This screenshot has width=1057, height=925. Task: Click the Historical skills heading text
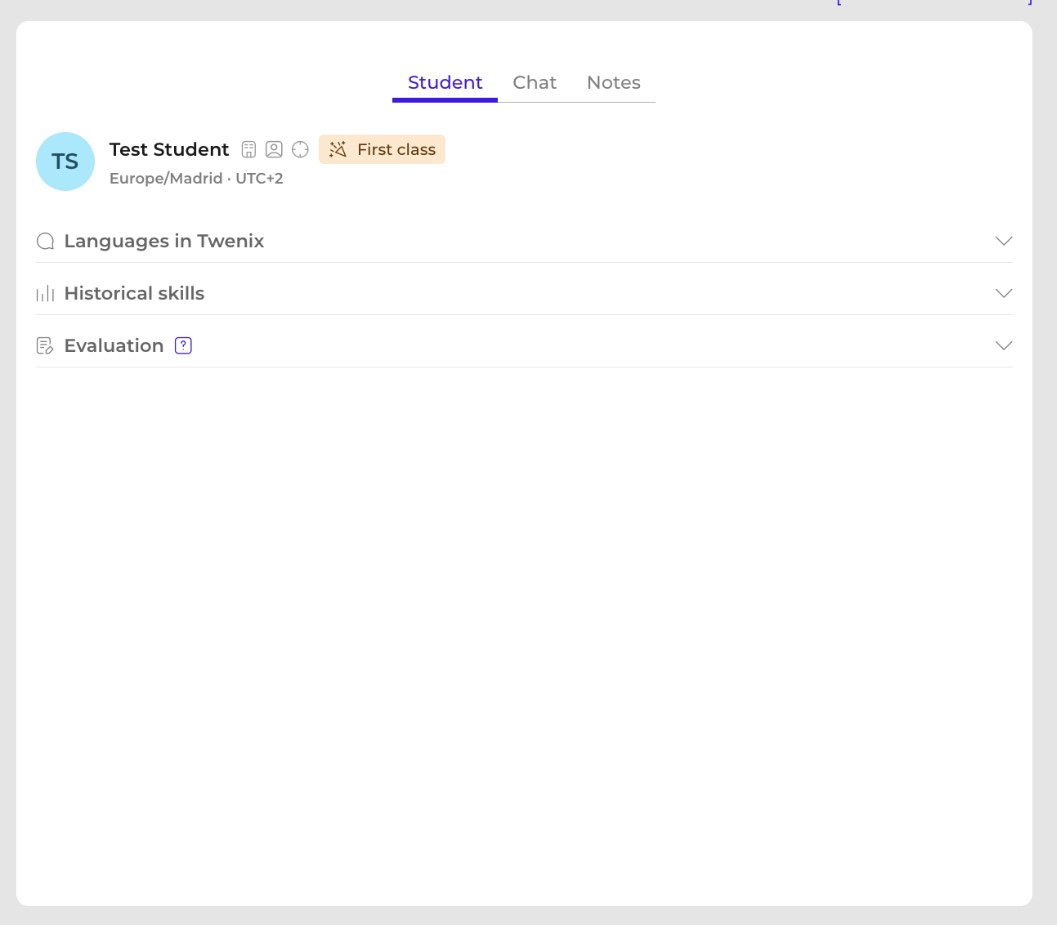click(134, 293)
